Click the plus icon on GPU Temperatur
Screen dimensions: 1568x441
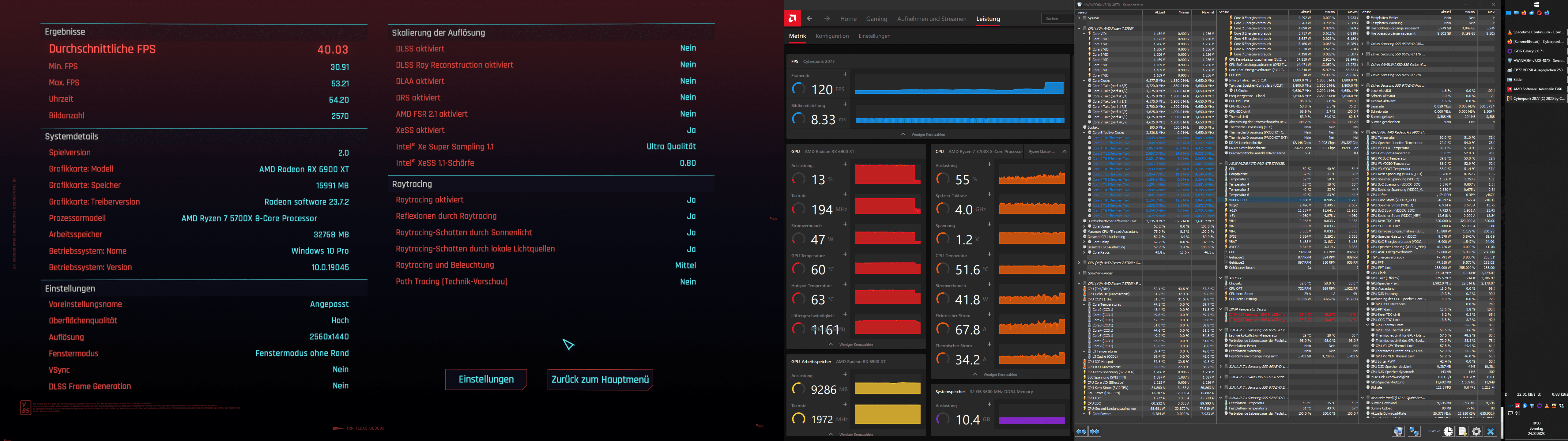[846, 254]
